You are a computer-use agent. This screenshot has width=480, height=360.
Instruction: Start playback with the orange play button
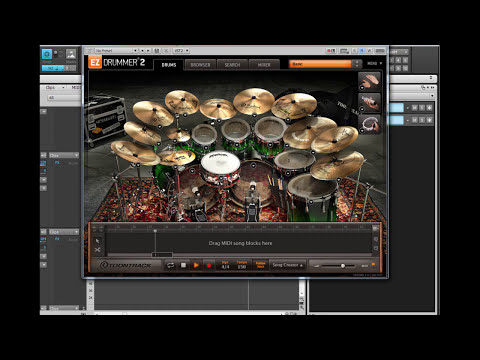[196, 265]
